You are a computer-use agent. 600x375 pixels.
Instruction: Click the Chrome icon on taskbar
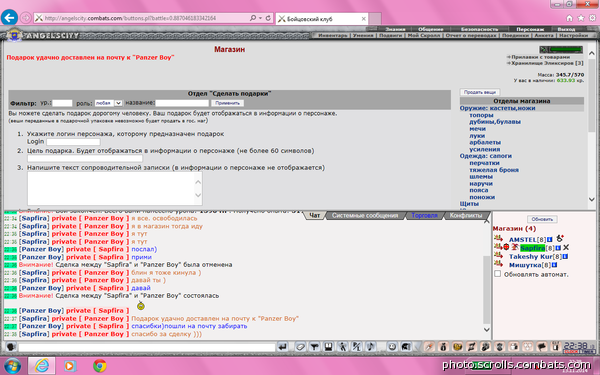[99, 366]
